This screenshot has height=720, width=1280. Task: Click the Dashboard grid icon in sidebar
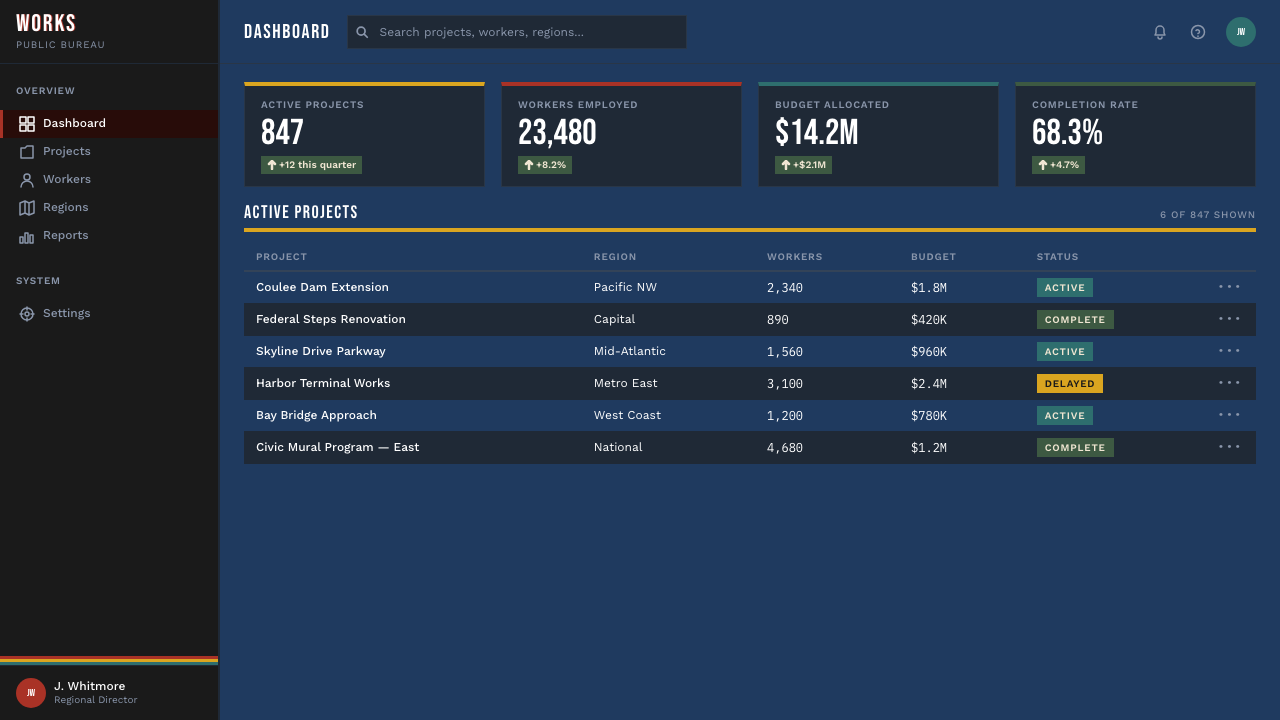pyautogui.click(x=27, y=124)
